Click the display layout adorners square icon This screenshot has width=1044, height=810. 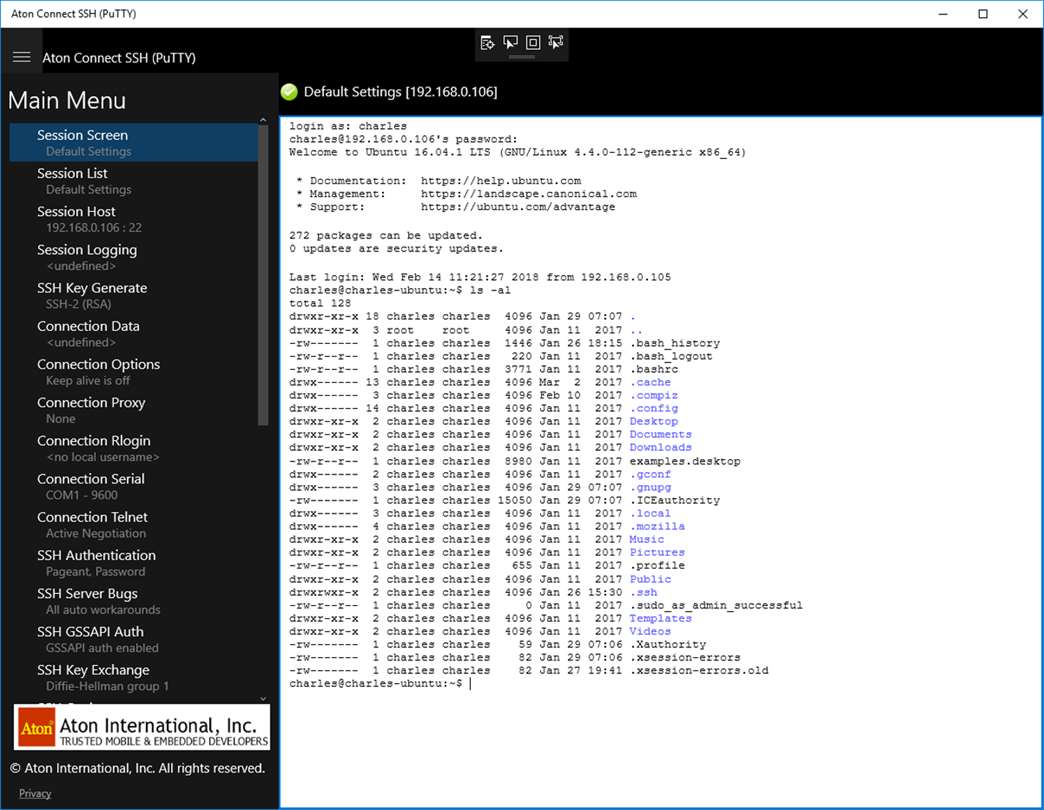(533, 43)
